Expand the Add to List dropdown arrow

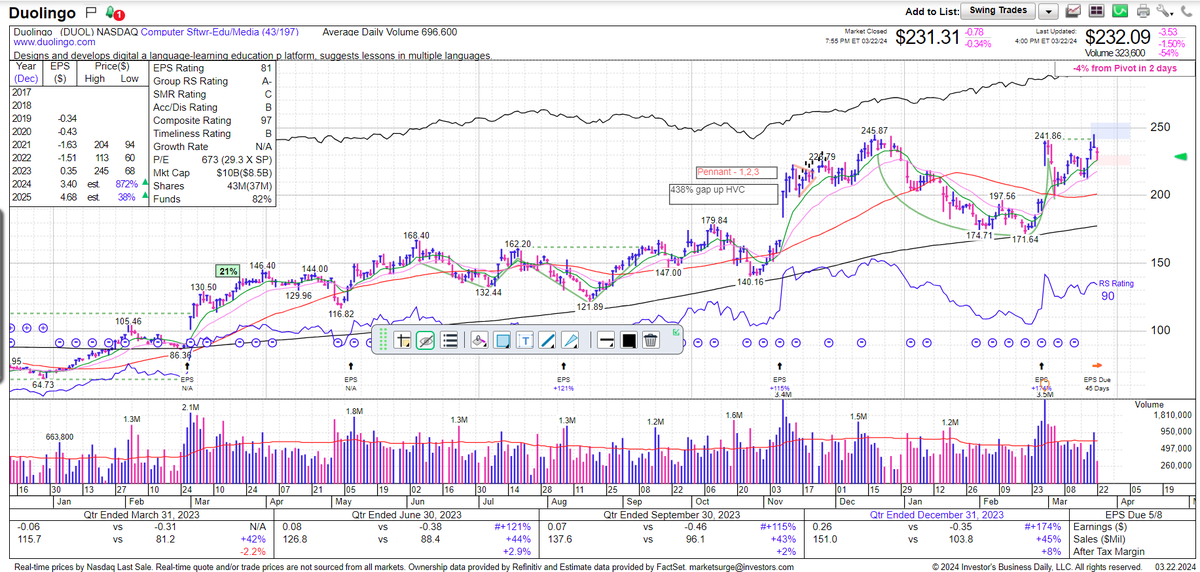[x=1048, y=12]
